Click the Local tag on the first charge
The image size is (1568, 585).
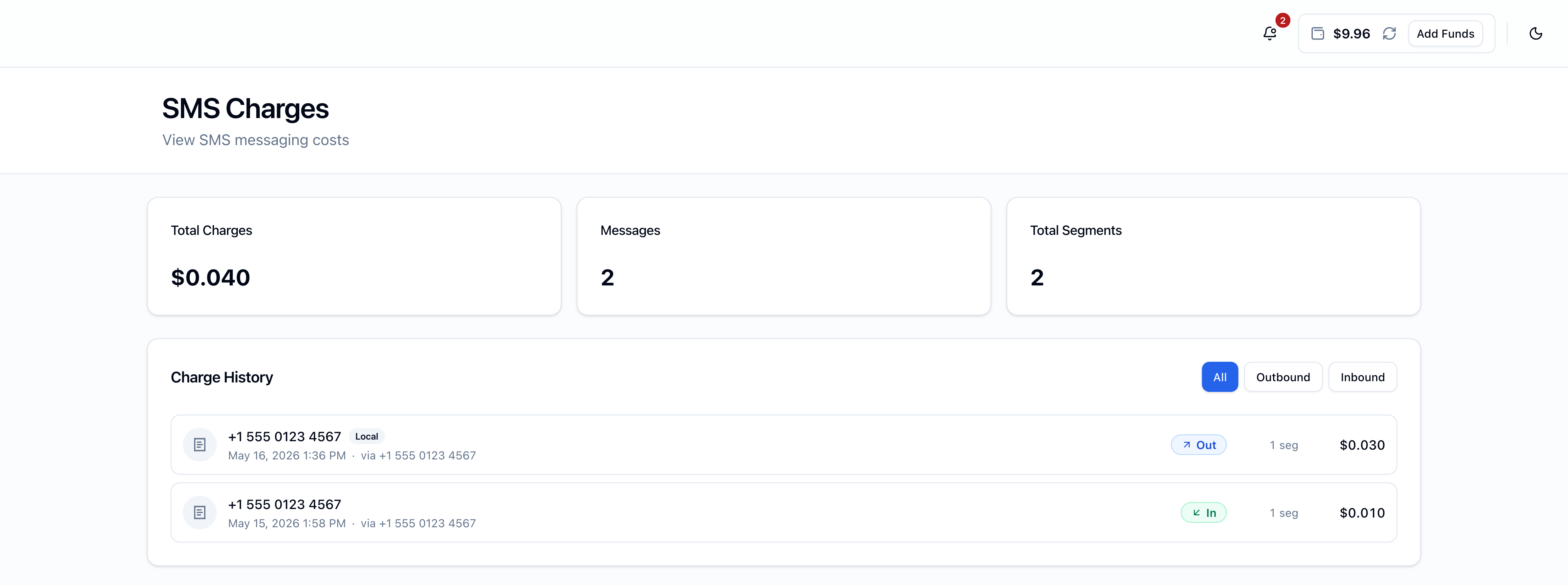click(367, 436)
